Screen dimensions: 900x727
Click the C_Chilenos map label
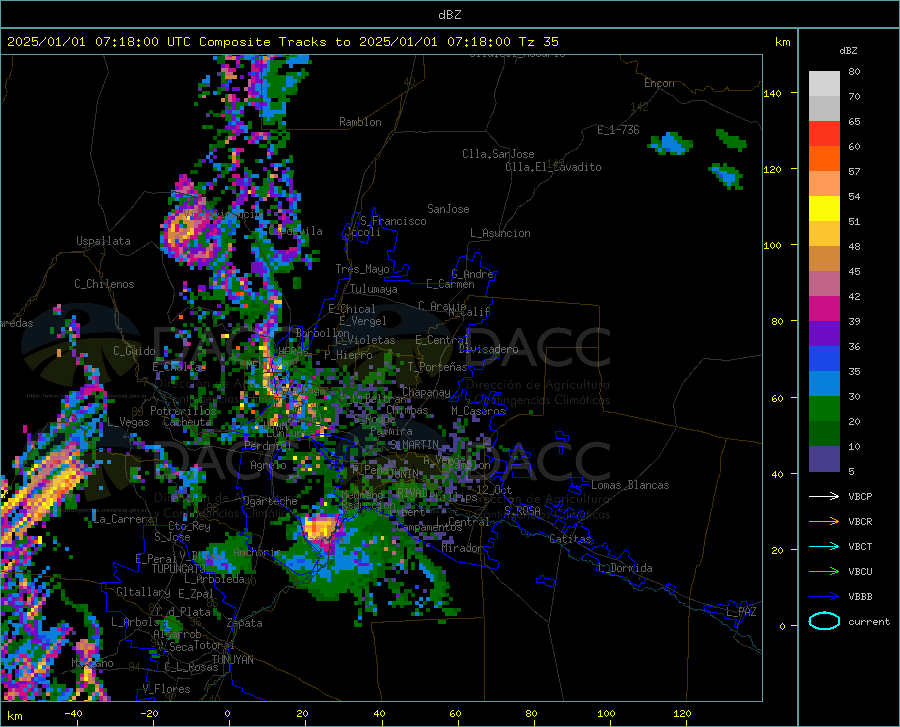click(104, 284)
